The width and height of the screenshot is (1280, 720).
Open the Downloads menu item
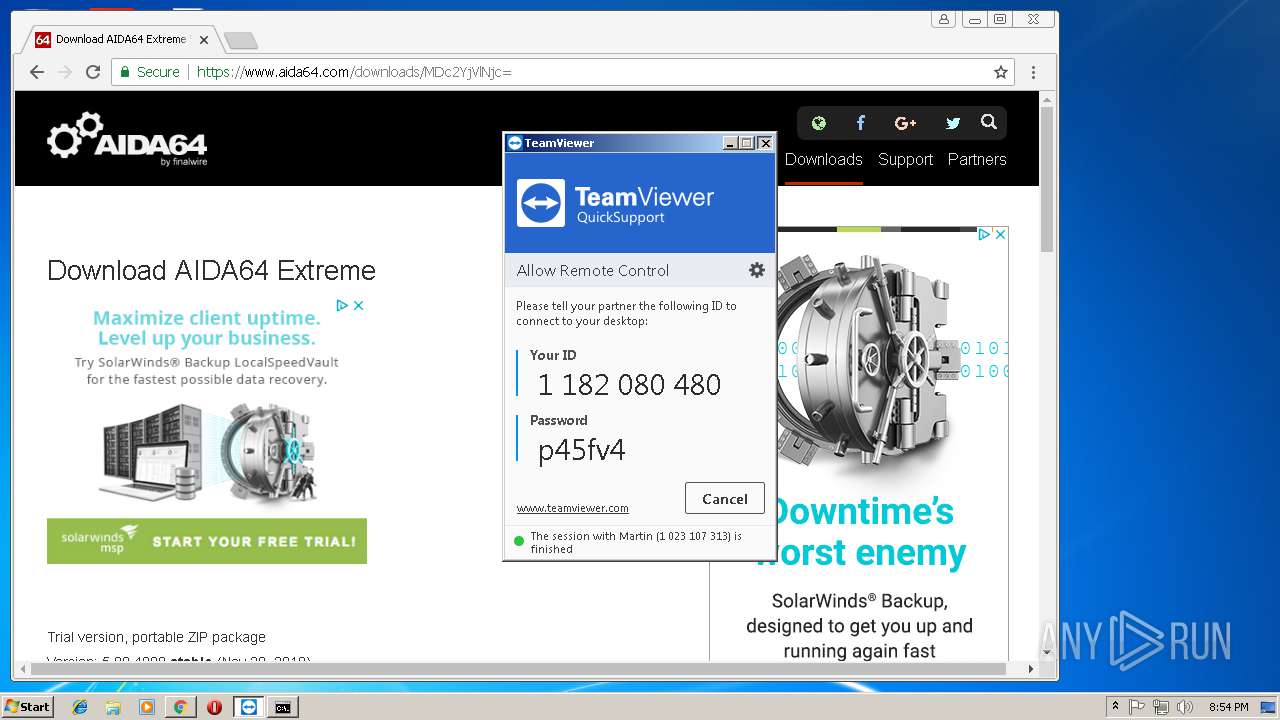(x=823, y=159)
